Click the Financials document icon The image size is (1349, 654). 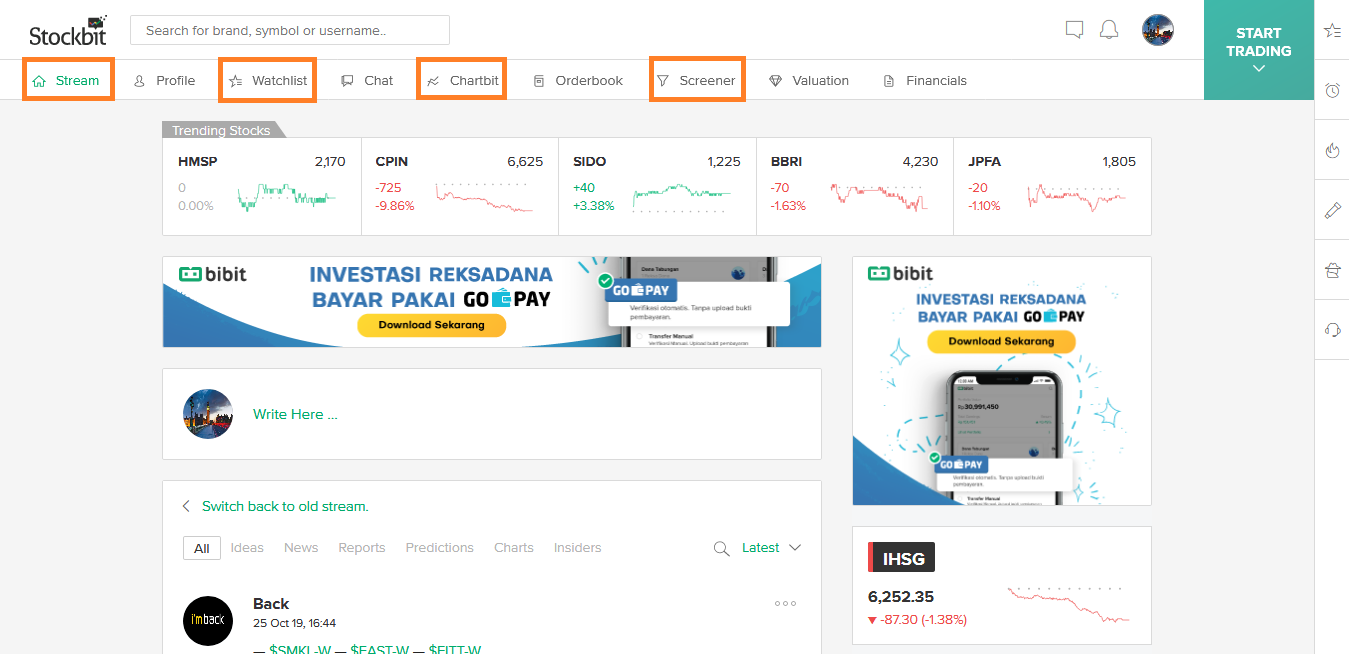tap(888, 81)
